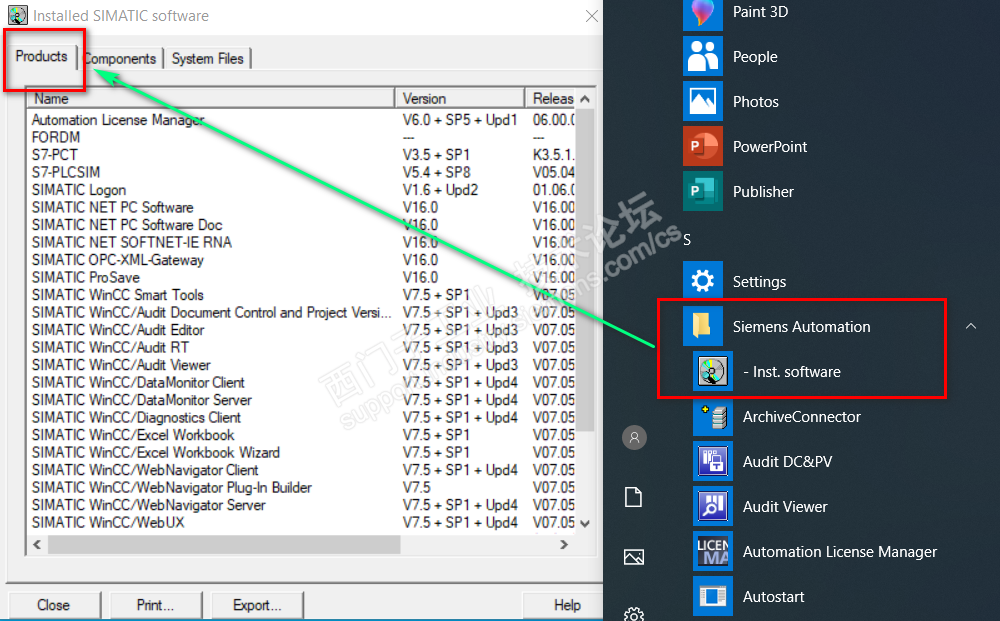
Task: Click the horizontal scrollbar thumb
Action: 224,544
